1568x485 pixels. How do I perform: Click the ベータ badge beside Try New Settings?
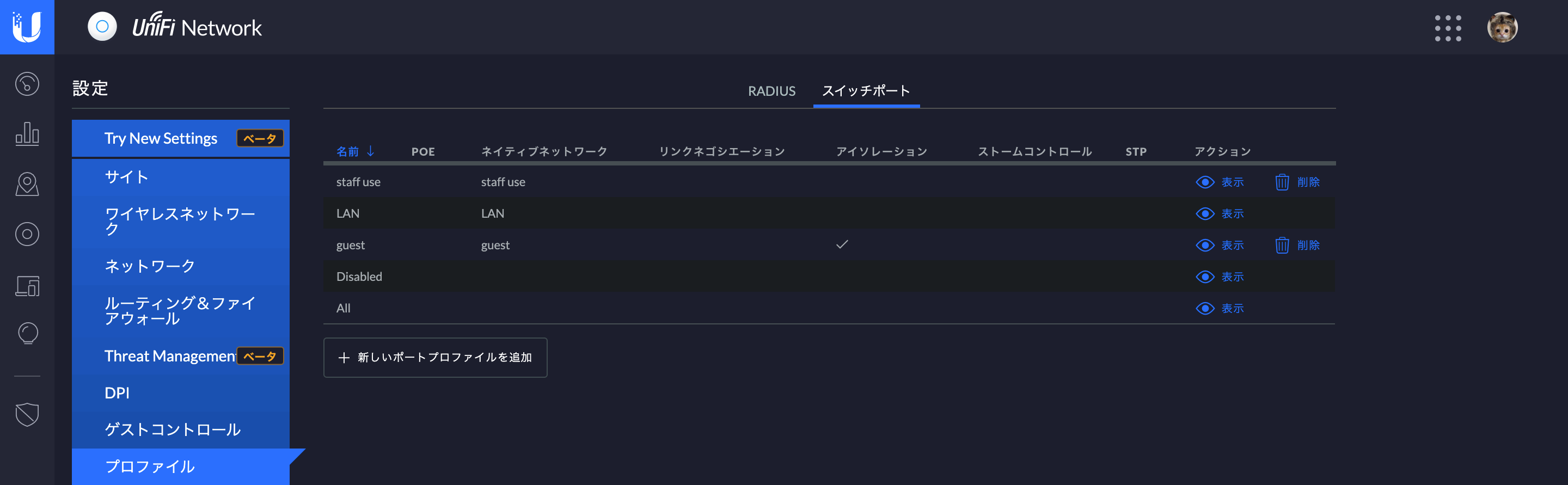[260, 138]
